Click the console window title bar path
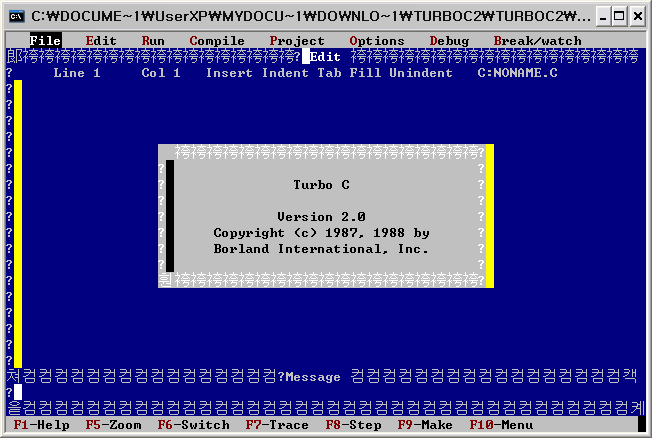This screenshot has width=652, height=438. pyautogui.click(x=311, y=17)
